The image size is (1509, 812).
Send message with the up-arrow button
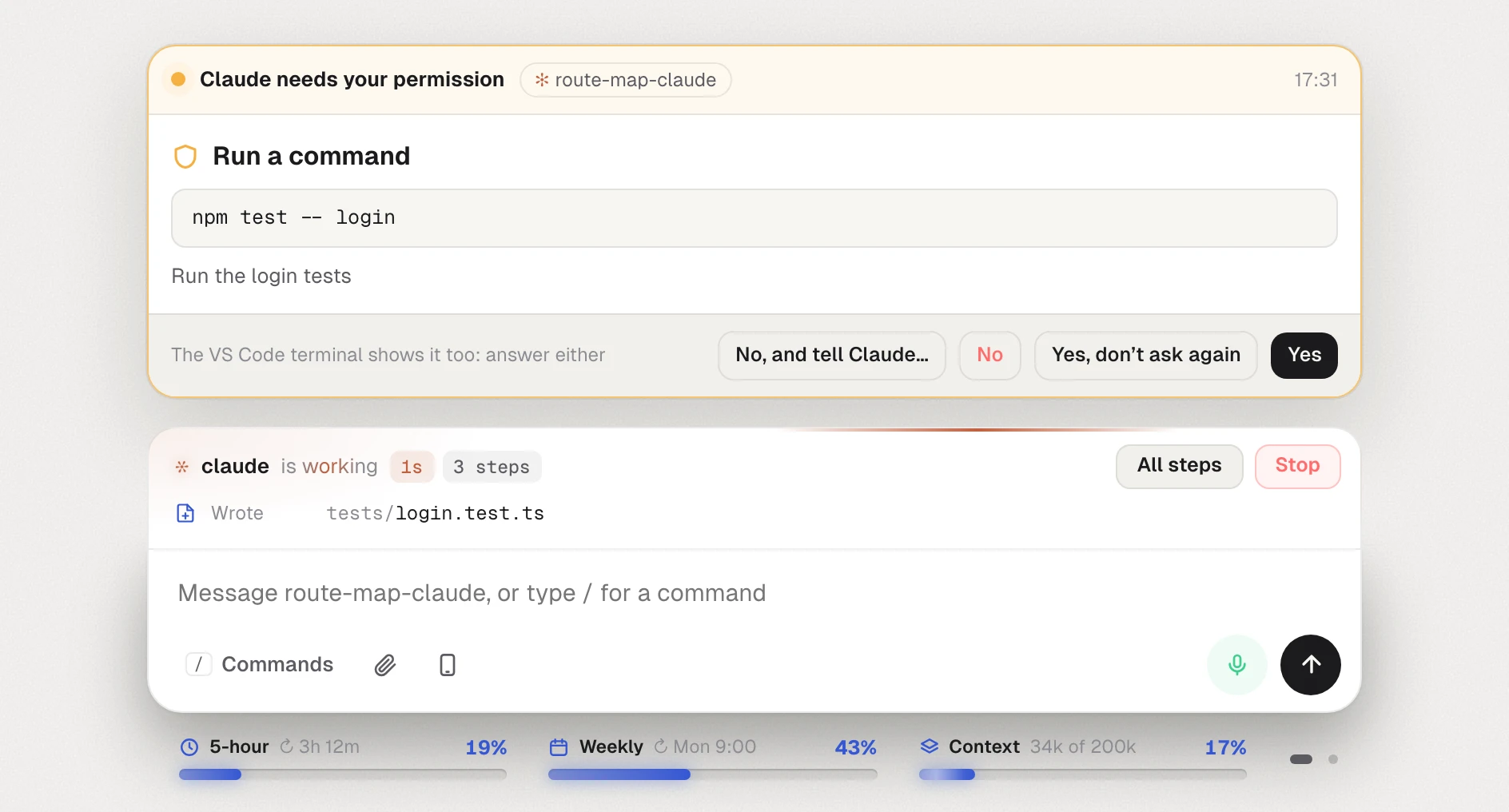point(1311,665)
